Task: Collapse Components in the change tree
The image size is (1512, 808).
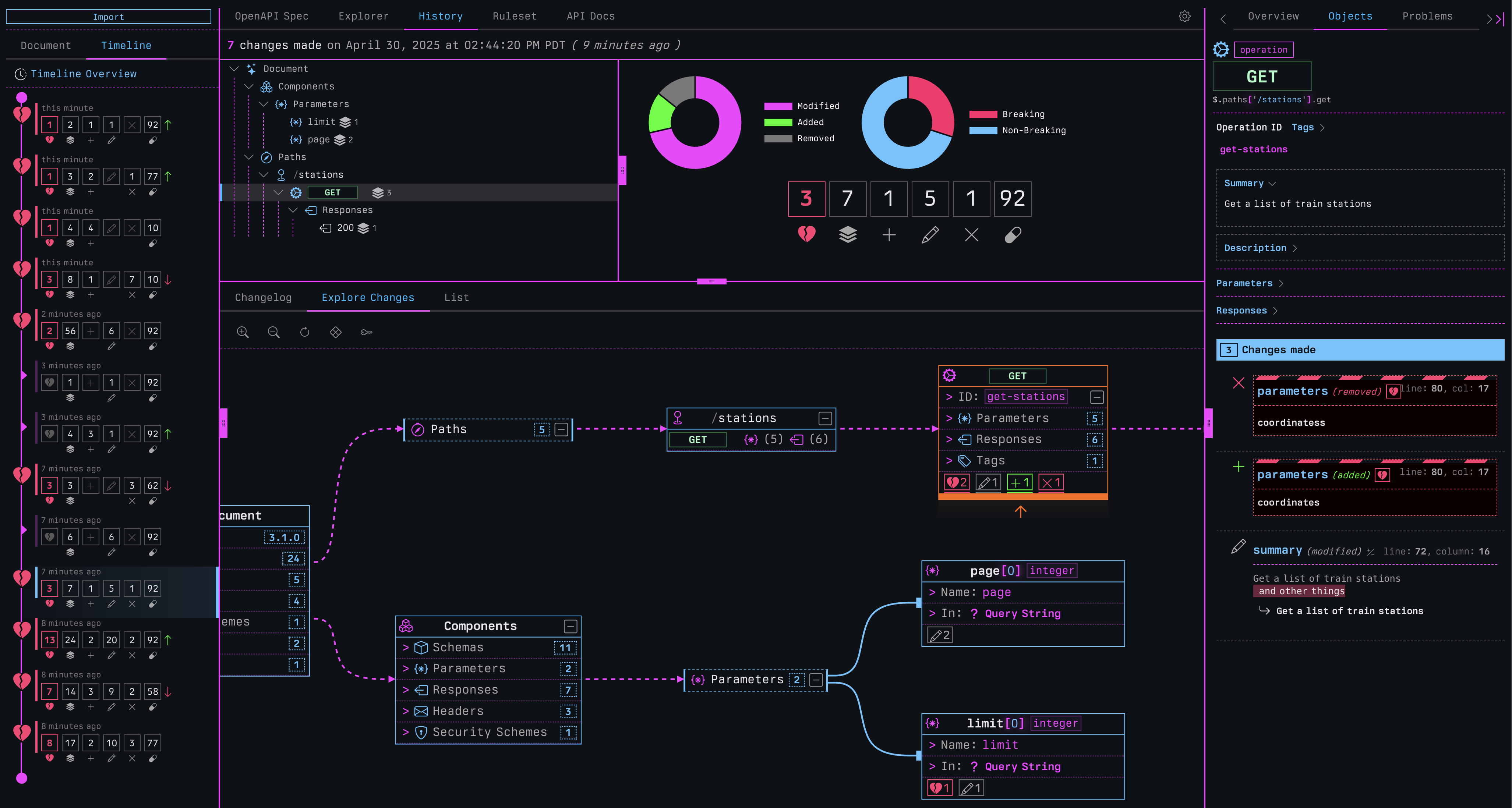Action: click(x=249, y=86)
